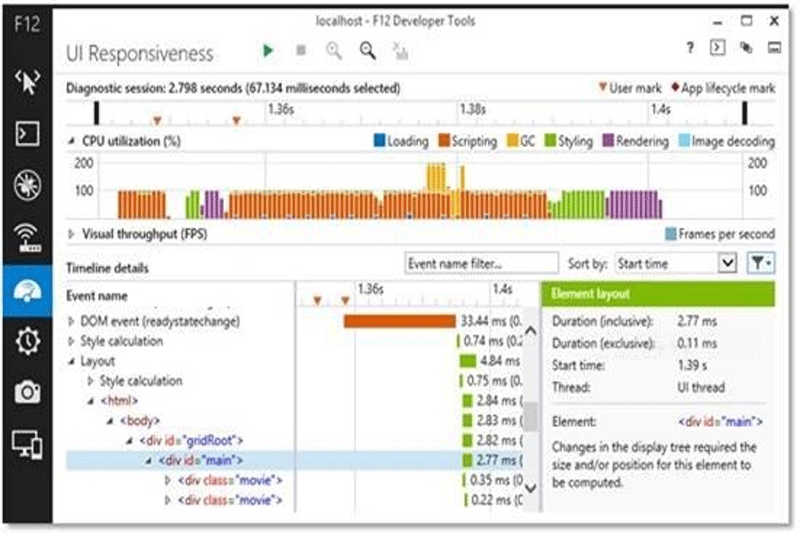Select the Memory tool camera icon
This screenshot has width=800, height=533.
click(x=26, y=393)
